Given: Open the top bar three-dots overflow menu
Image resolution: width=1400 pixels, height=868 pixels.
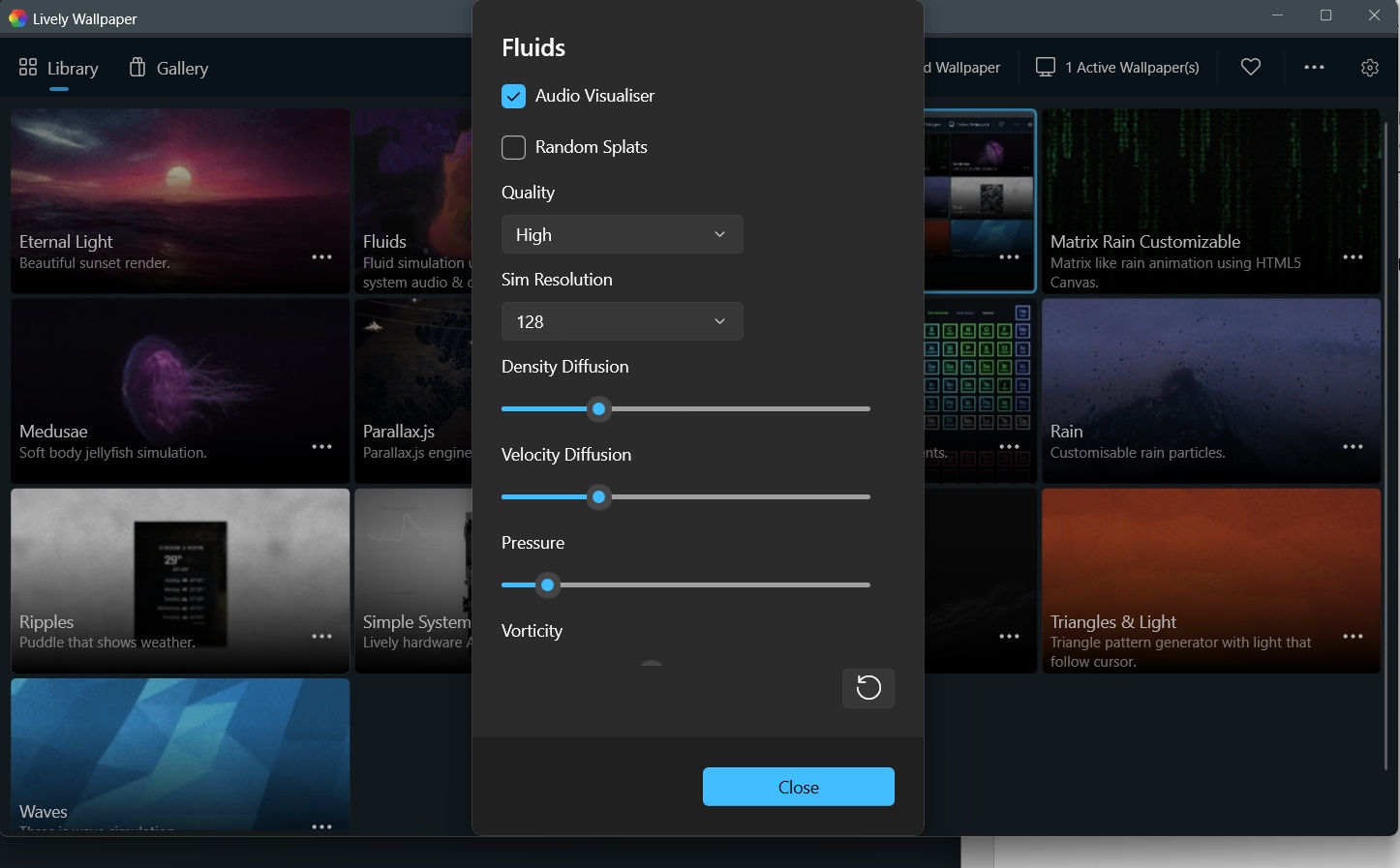Looking at the screenshot, I should 1314,68.
